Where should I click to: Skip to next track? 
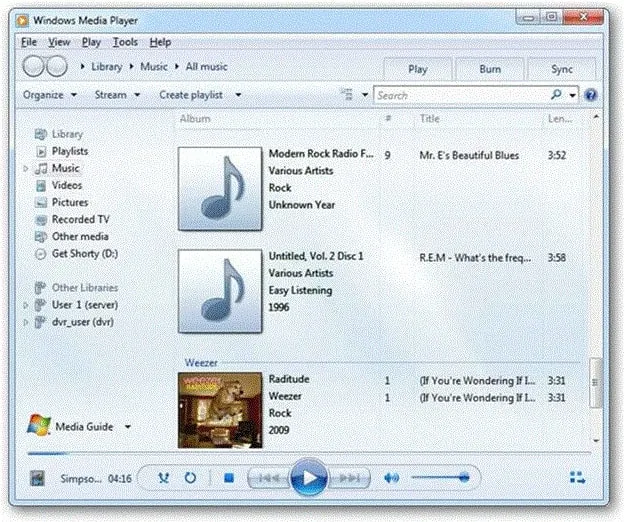350,478
